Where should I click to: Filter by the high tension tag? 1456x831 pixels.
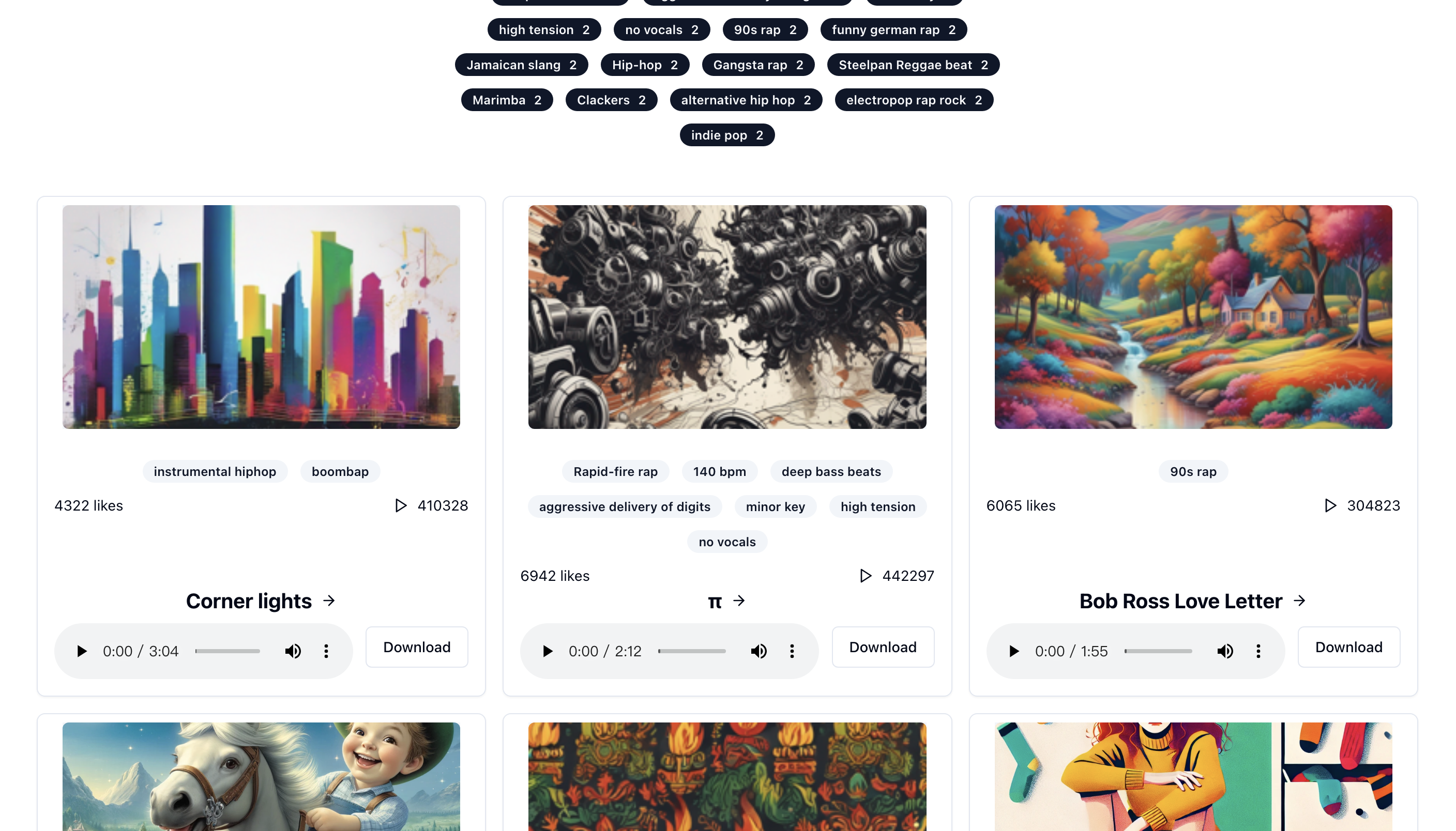[544, 29]
